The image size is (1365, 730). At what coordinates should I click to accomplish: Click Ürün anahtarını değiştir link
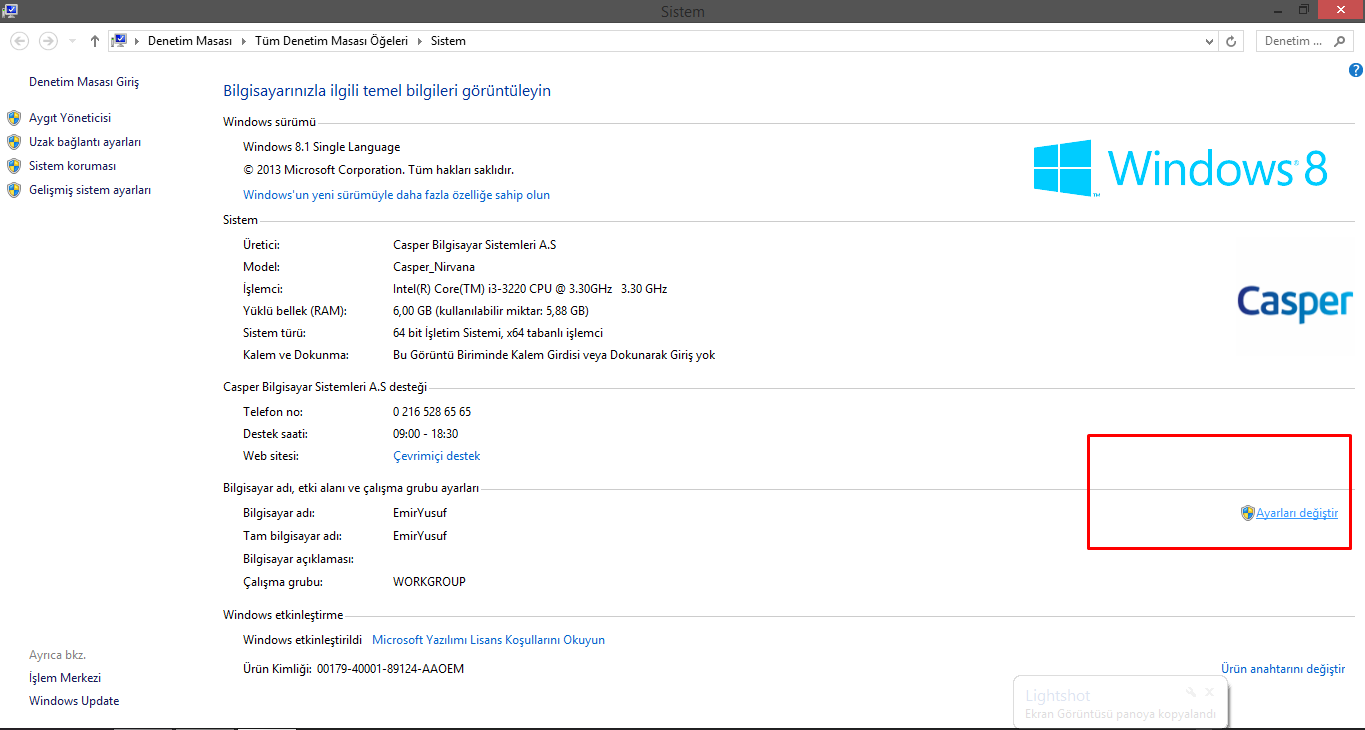coord(1282,669)
